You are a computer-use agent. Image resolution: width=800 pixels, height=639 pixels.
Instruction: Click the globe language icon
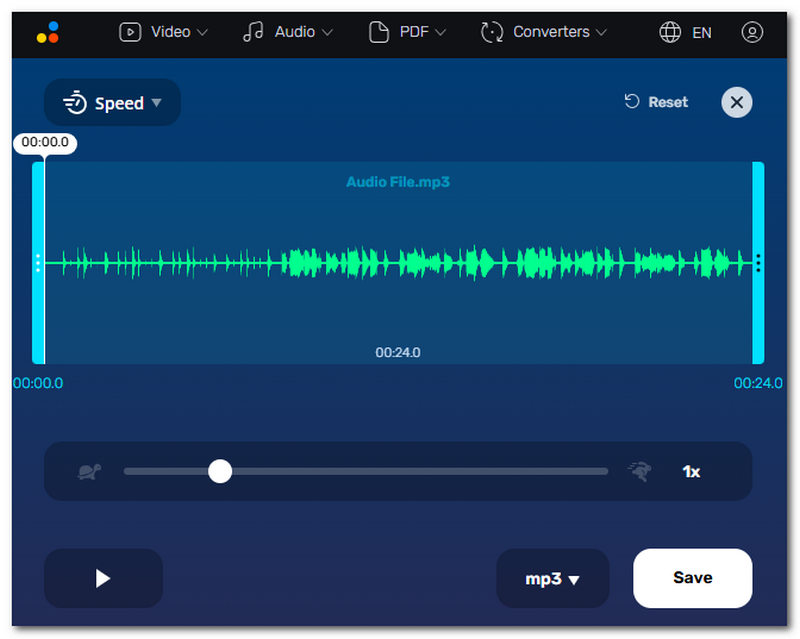coord(670,32)
